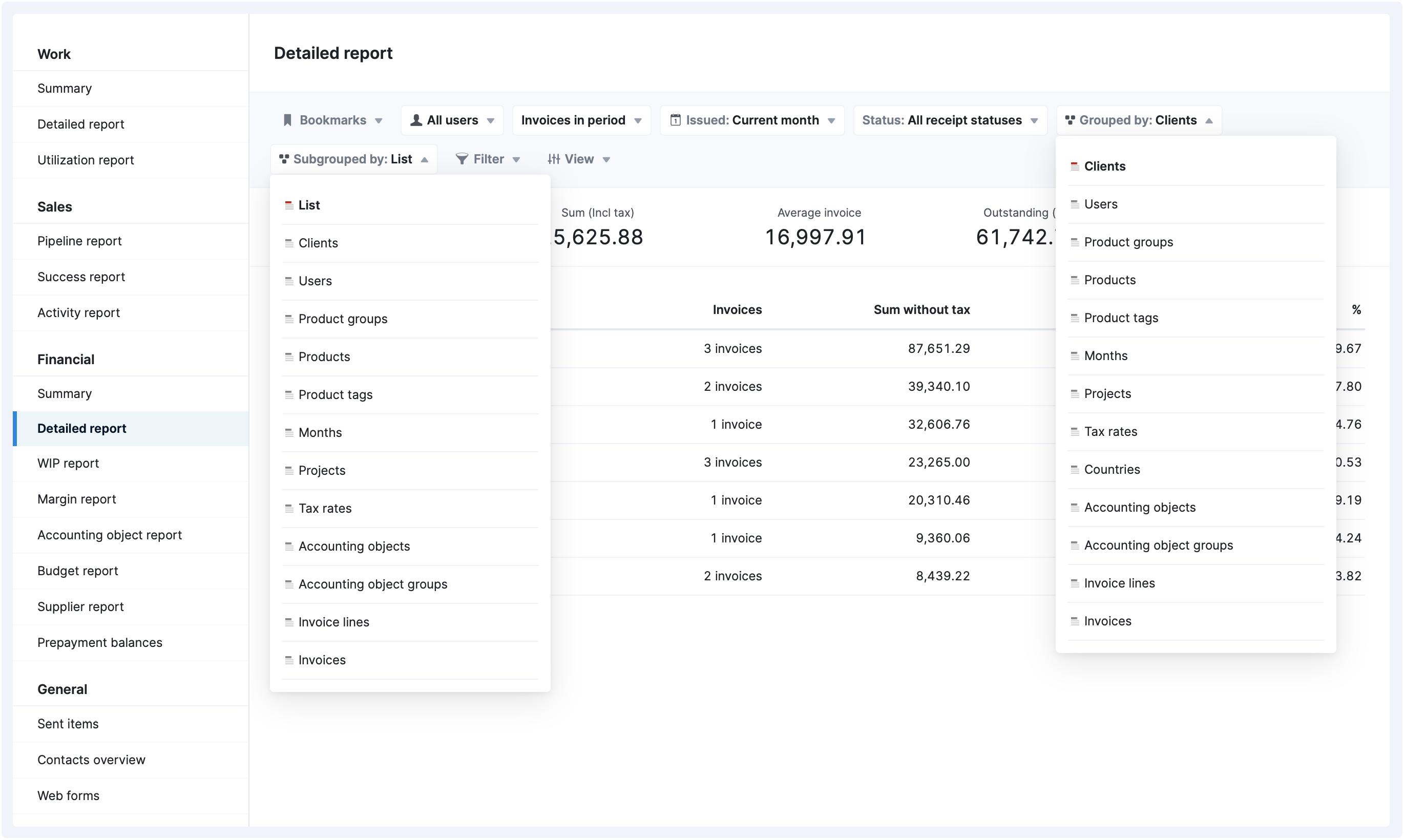Open the Bookmarks dropdown arrow
The height and width of the screenshot is (840, 1404).
coord(379,120)
